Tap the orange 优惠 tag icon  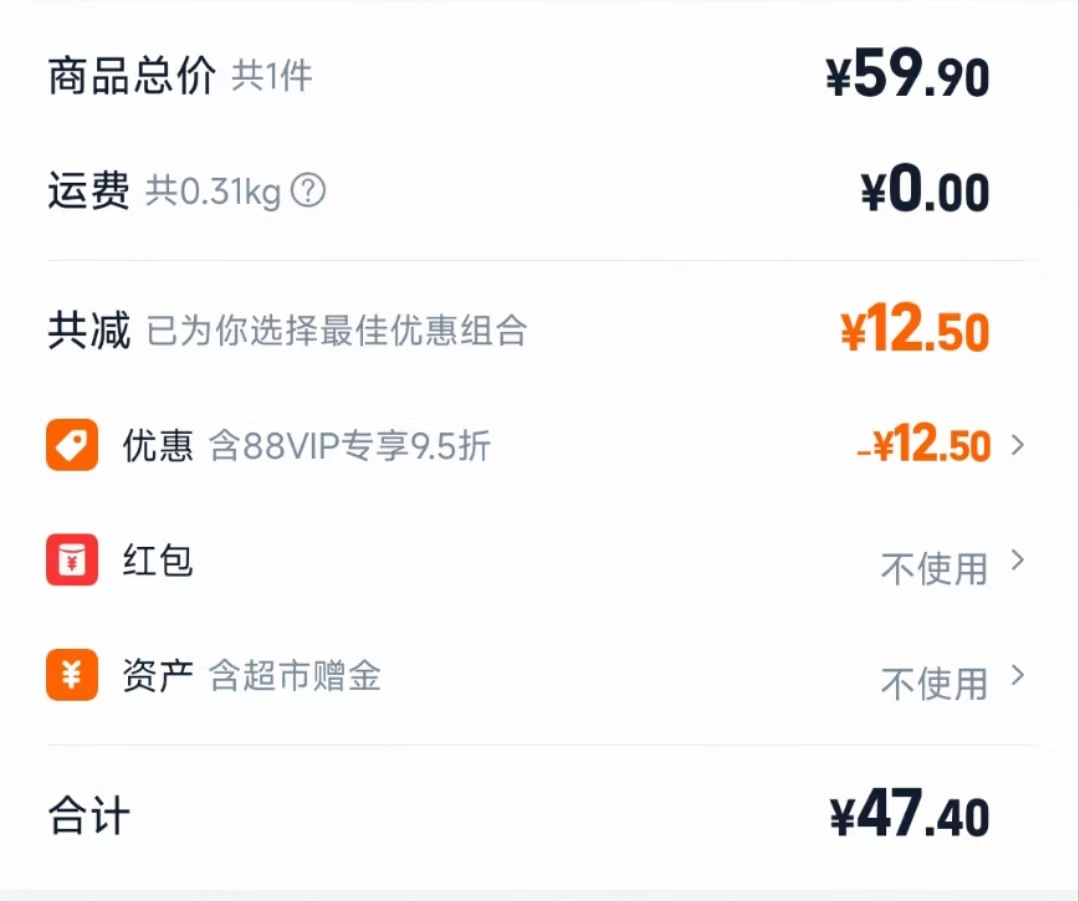[x=72, y=445]
